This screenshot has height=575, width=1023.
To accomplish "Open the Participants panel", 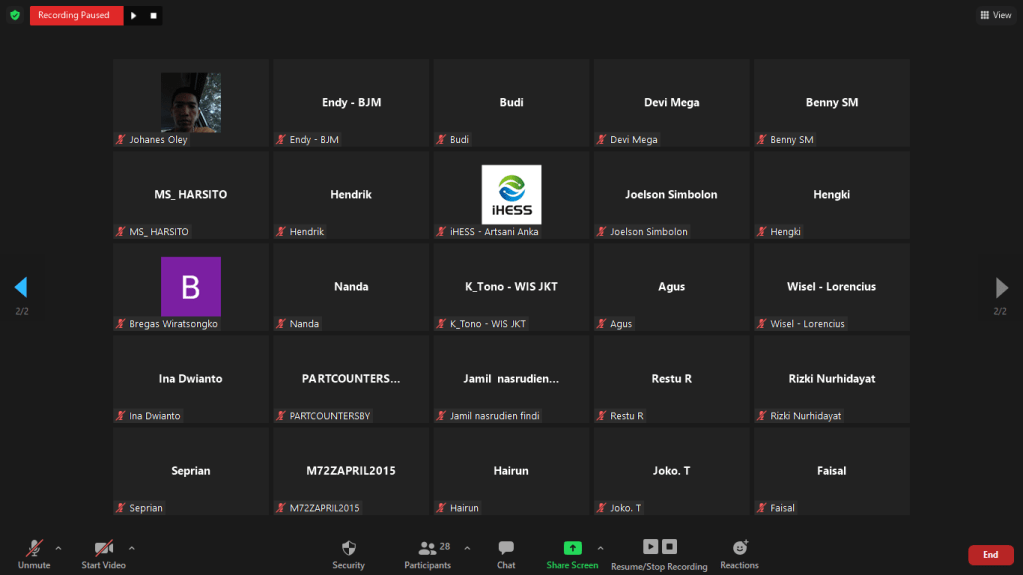I will point(428,548).
